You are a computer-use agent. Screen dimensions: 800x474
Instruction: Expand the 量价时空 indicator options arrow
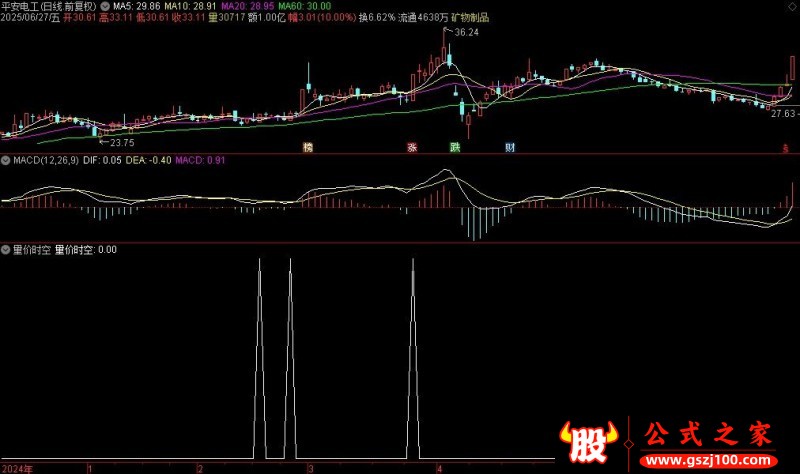coord(6,250)
